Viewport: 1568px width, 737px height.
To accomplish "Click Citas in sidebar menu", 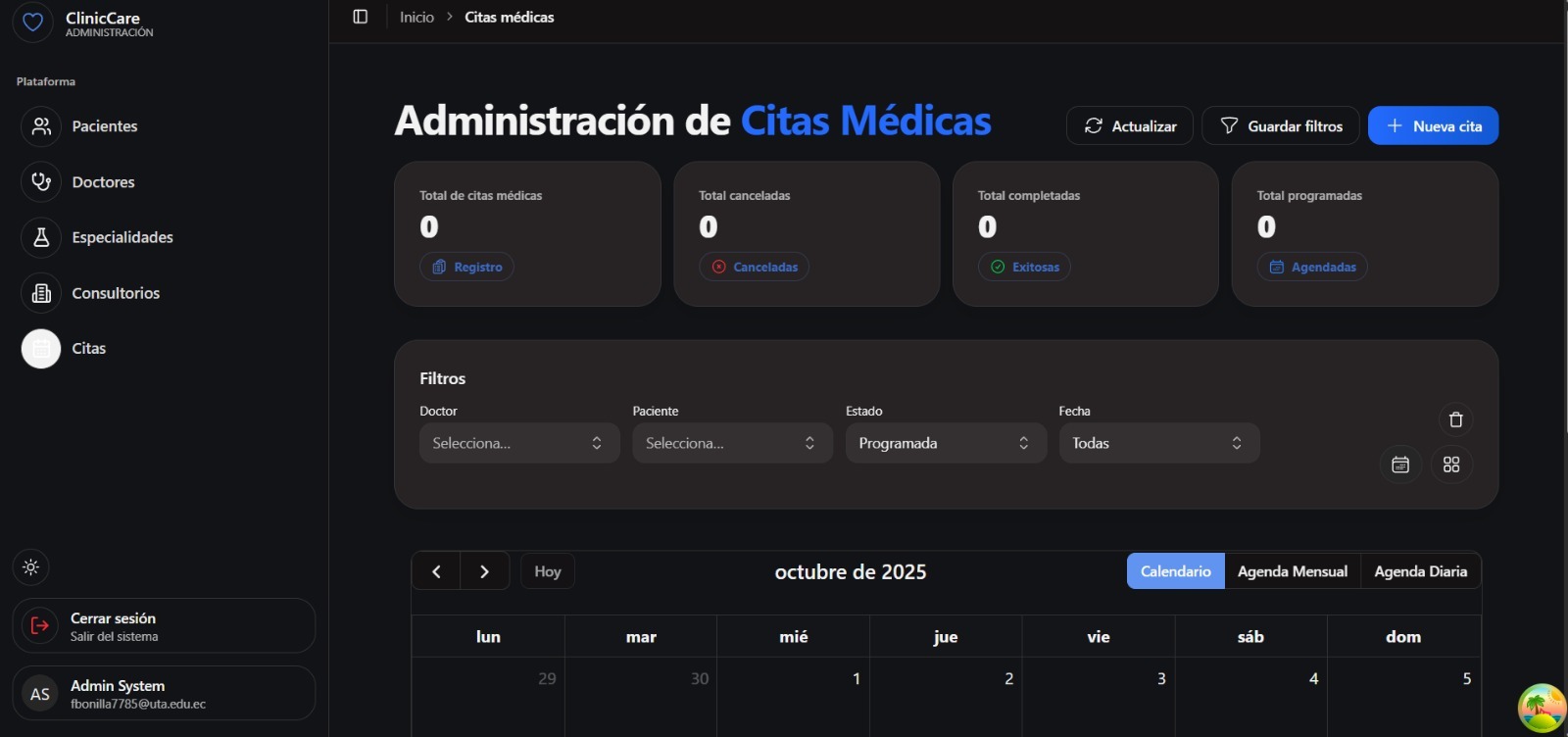I will [89, 349].
